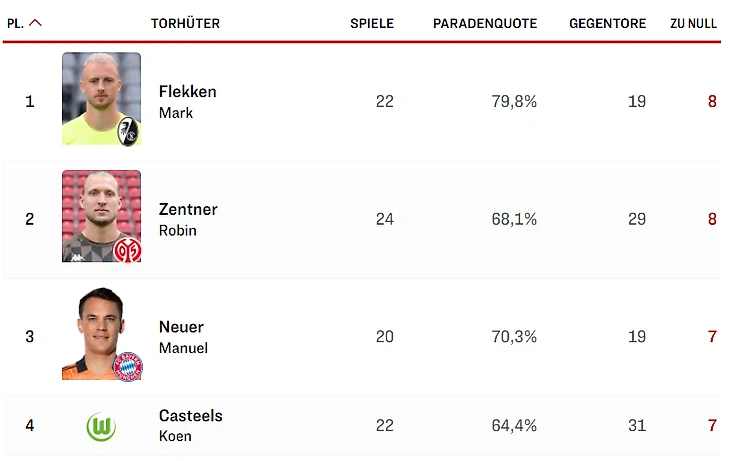
Task: Sort by ZU NULL column header
Action: (693, 23)
